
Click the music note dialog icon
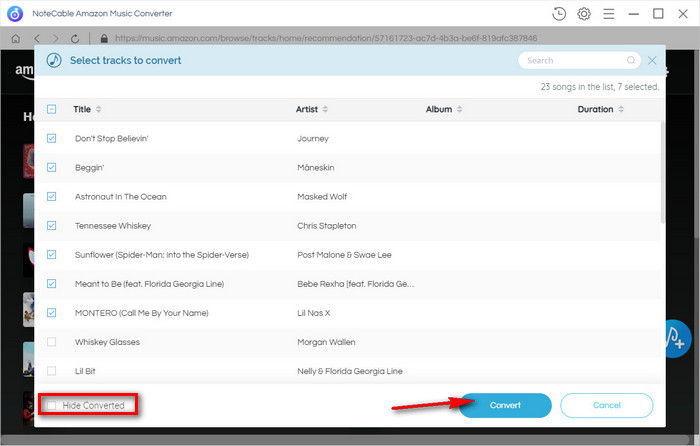click(x=54, y=60)
